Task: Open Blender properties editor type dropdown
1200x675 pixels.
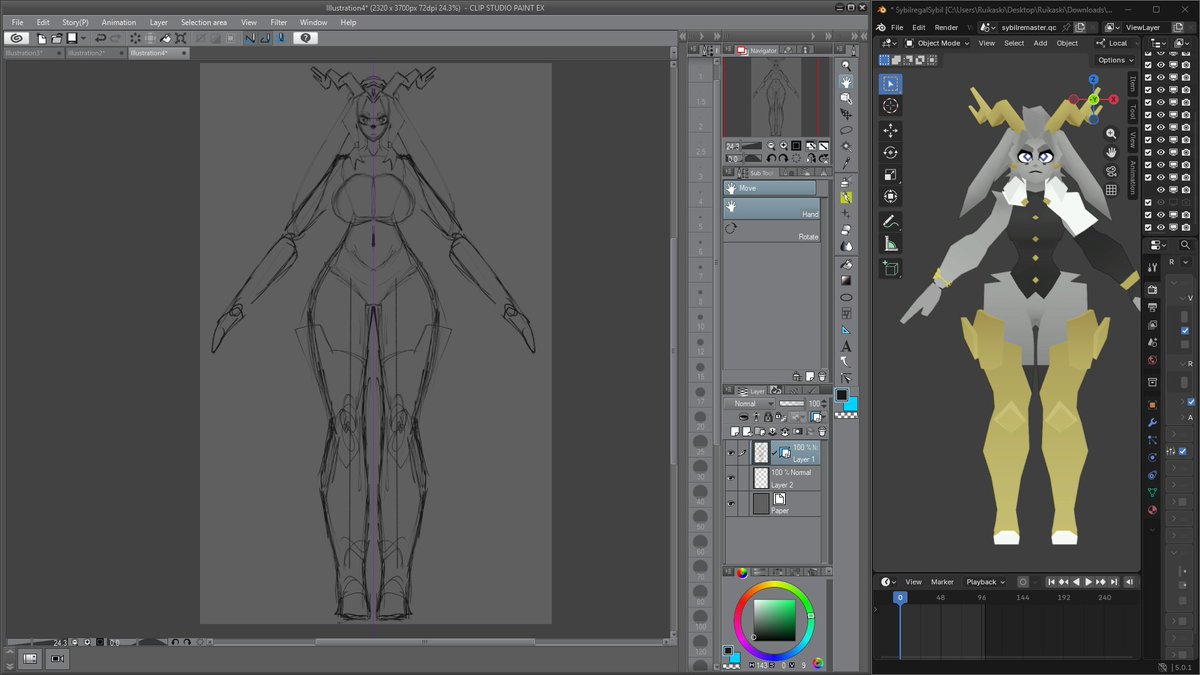Action: tap(1157, 245)
